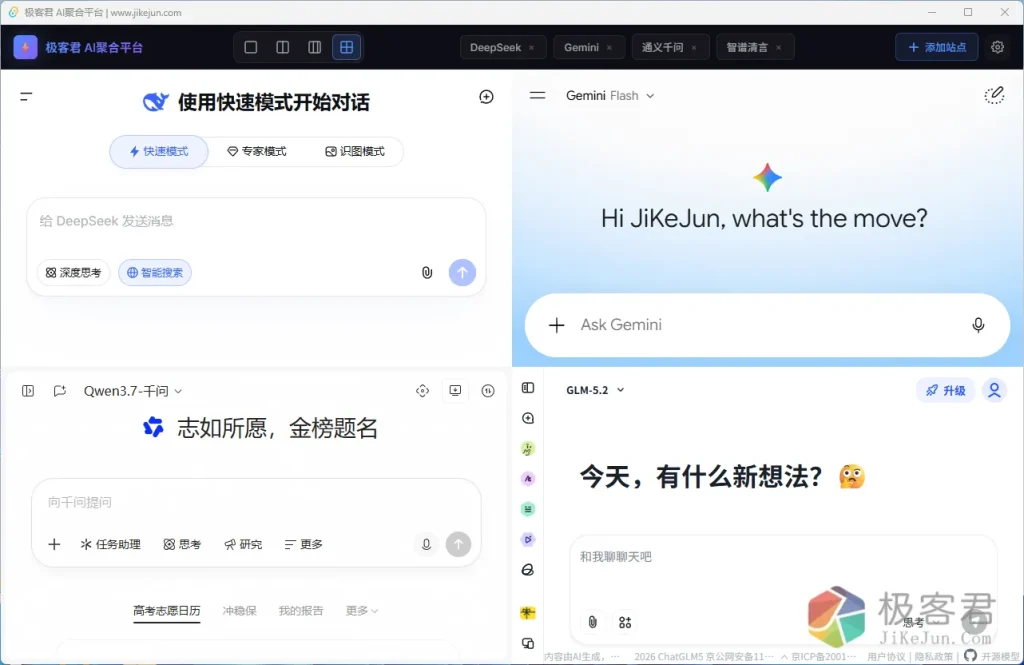Close the Gemini tab
The image size is (1024, 665).
(x=609, y=48)
